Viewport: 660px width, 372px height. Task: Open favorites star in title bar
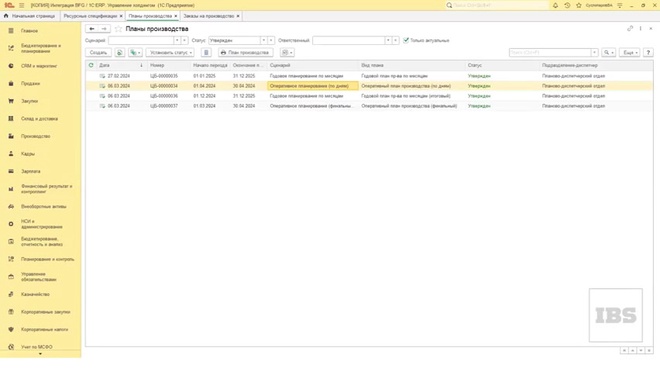click(579, 5)
